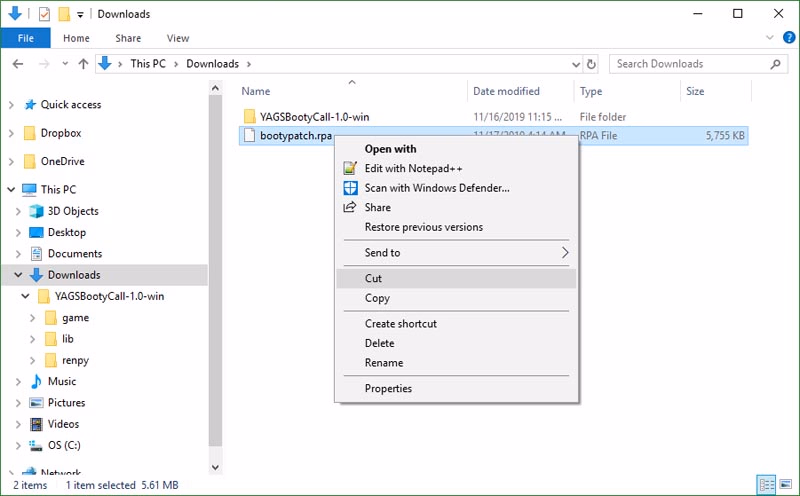Select Edit with Notepad++ option

click(413, 169)
